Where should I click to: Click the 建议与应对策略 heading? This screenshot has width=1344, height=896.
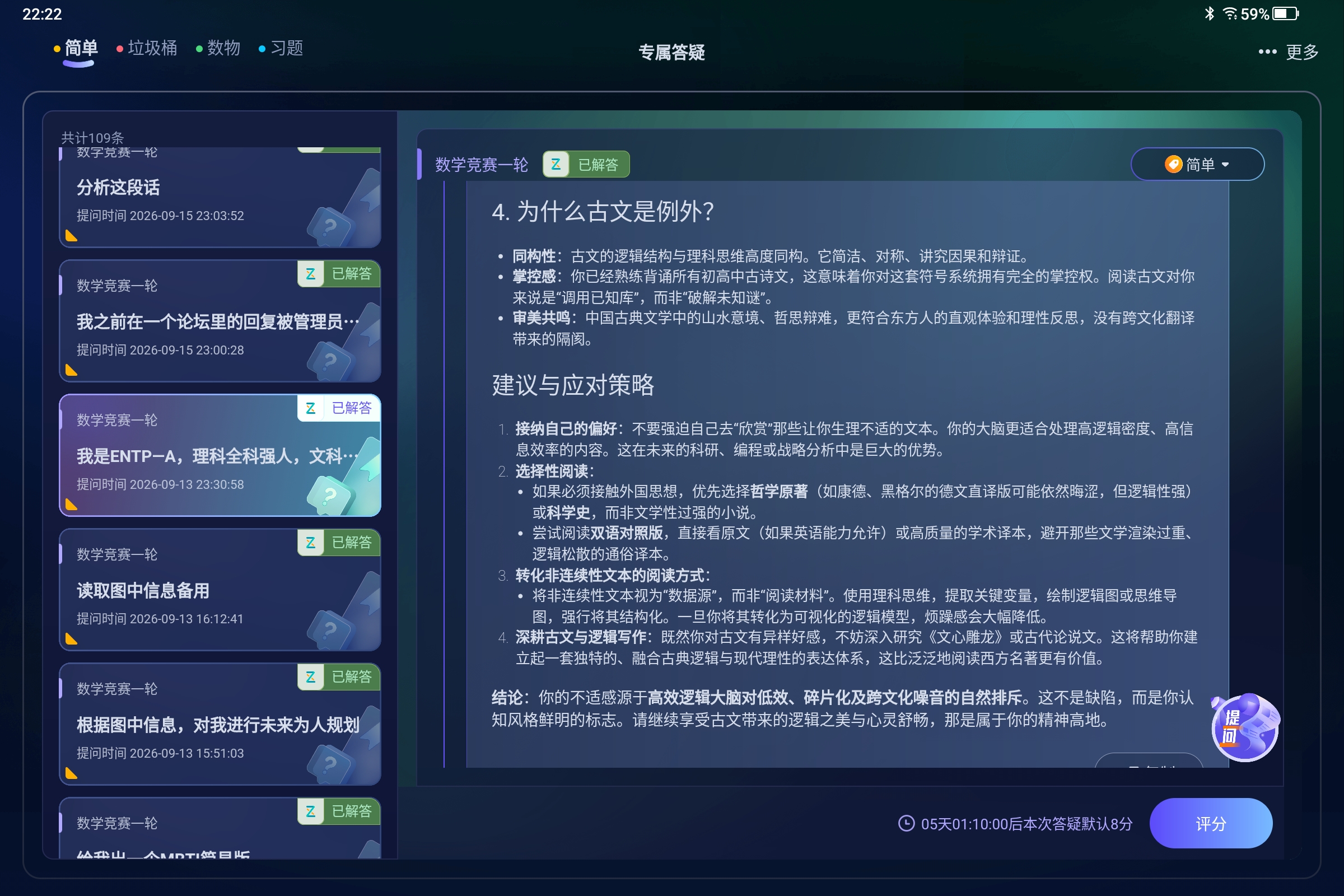tap(573, 385)
